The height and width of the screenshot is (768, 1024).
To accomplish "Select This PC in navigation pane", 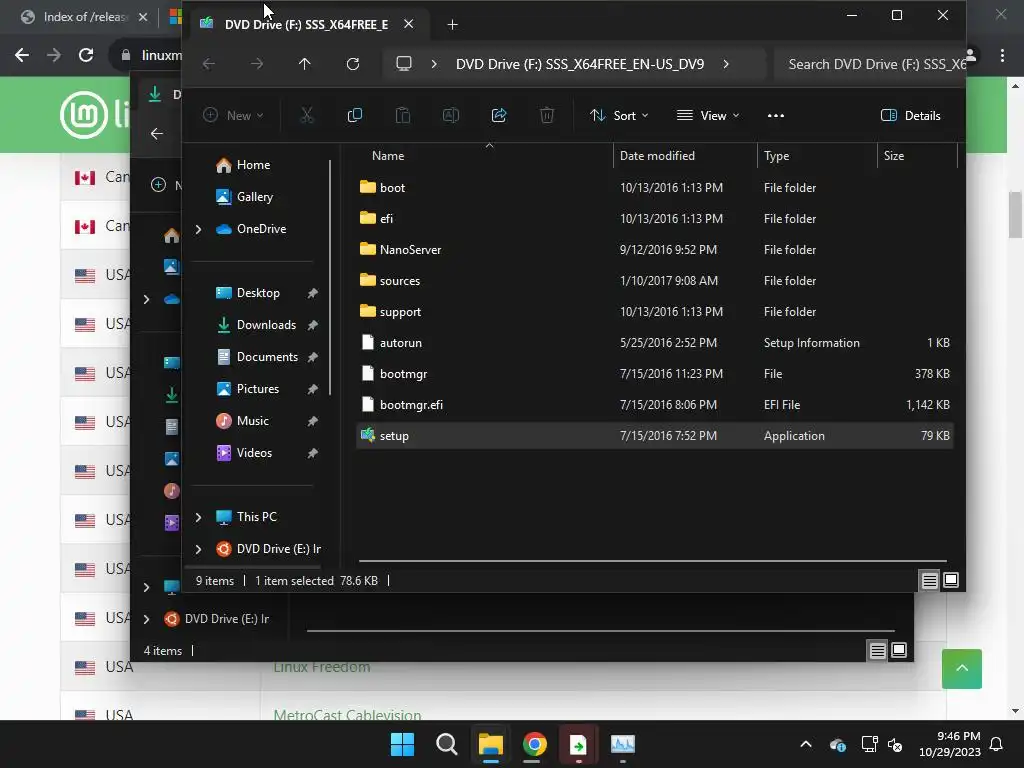I will 256,517.
